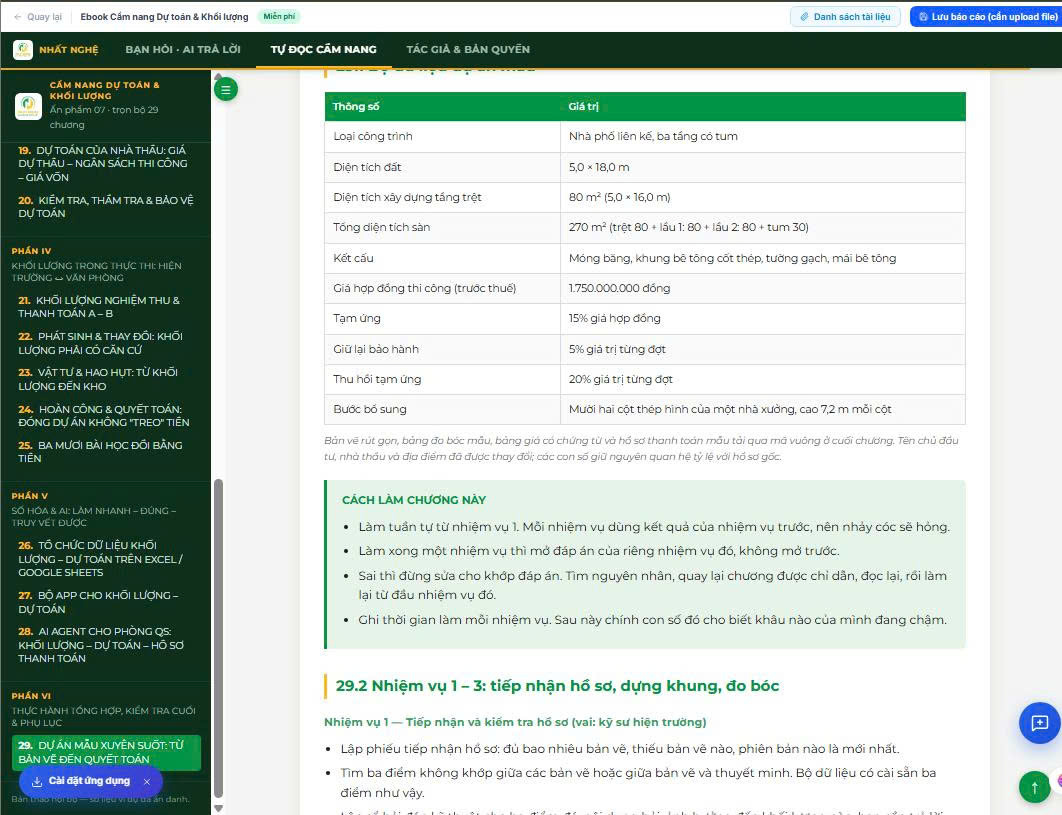The height and width of the screenshot is (815, 1062).
Task: Click the sidebar vertical scrollbar thumb
Action: pyautogui.click(x=218, y=638)
